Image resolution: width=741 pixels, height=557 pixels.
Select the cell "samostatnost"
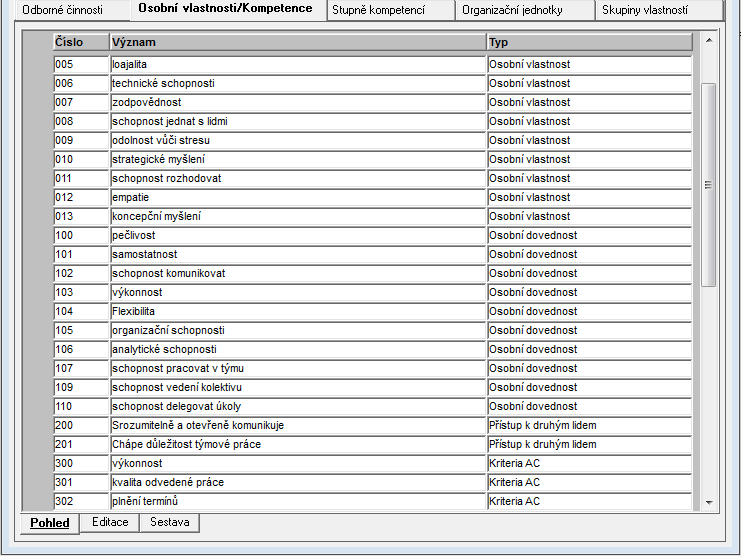[x=298, y=254]
